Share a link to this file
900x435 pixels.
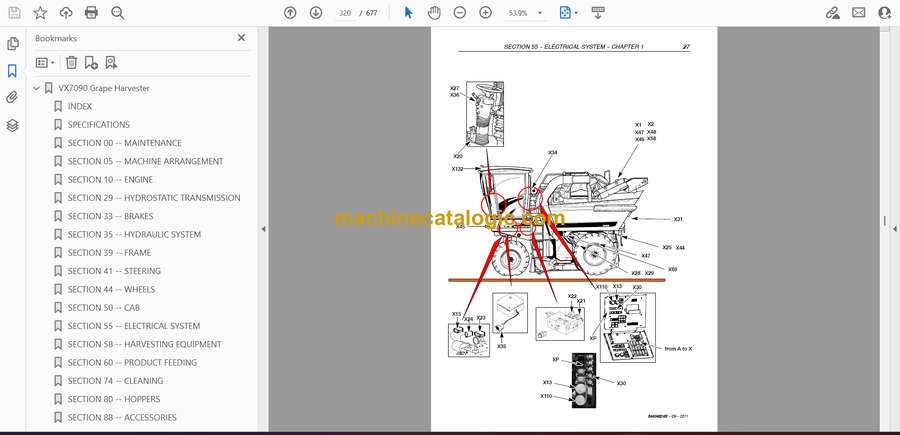tap(833, 13)
